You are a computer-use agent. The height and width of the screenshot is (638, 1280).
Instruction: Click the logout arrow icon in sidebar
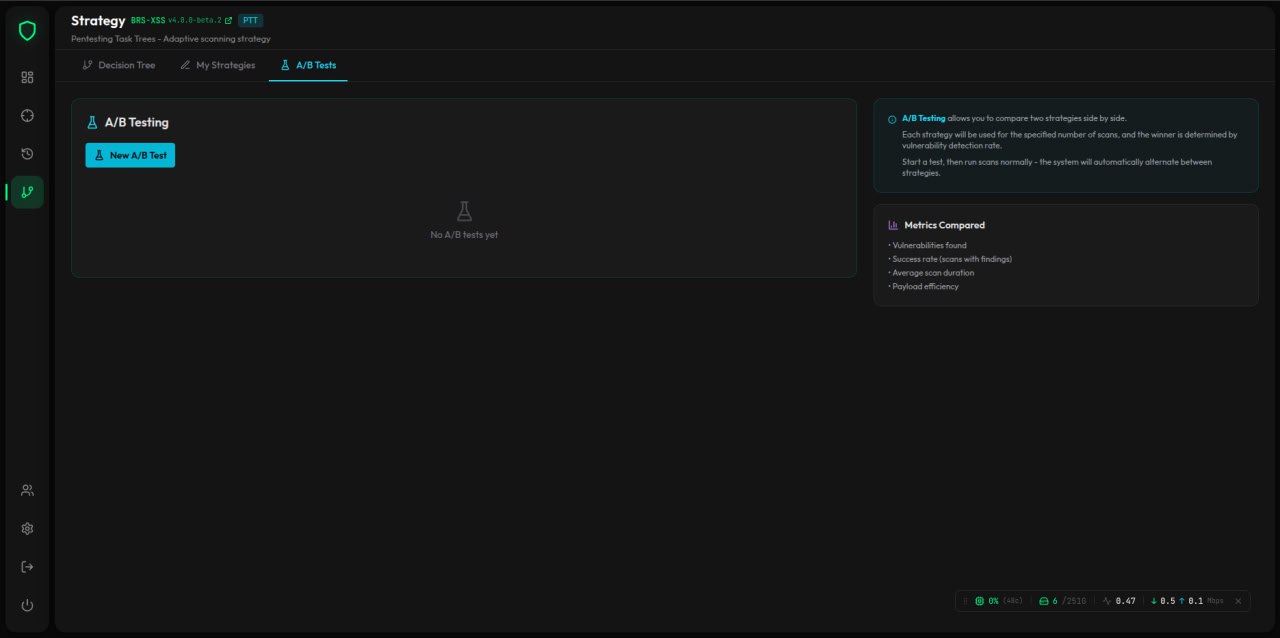click(27, 567)
